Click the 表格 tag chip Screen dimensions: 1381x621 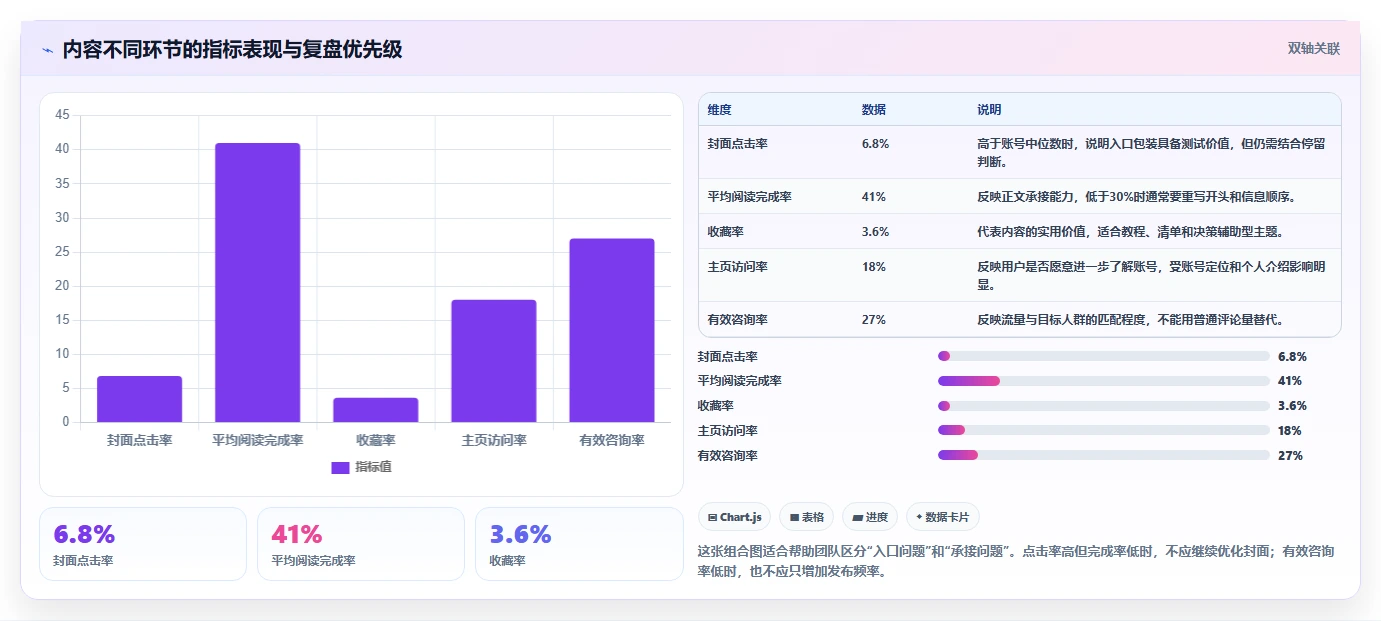click(807, 517)
